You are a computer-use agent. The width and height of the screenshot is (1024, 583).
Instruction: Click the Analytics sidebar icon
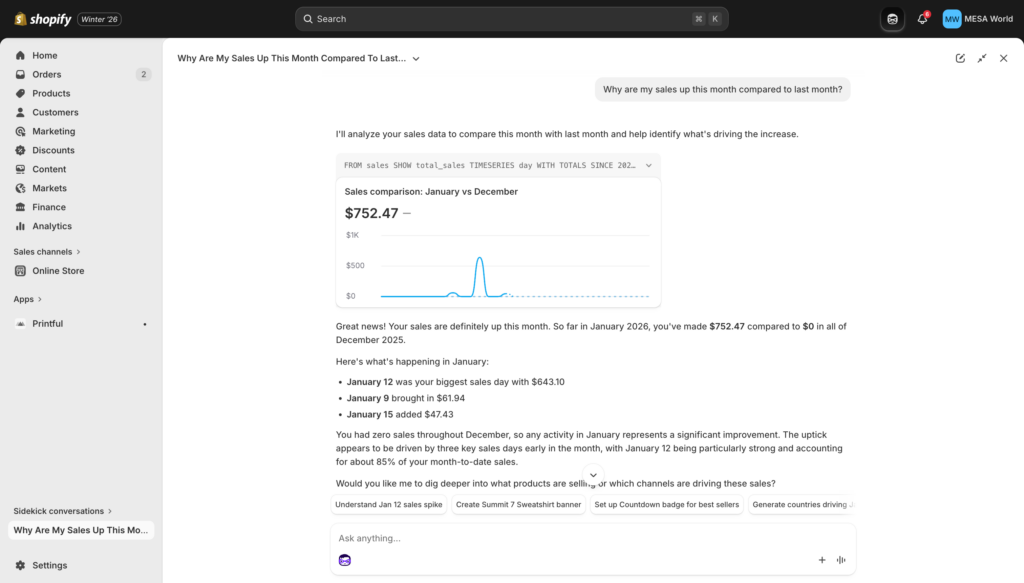[x=21, y=226]
